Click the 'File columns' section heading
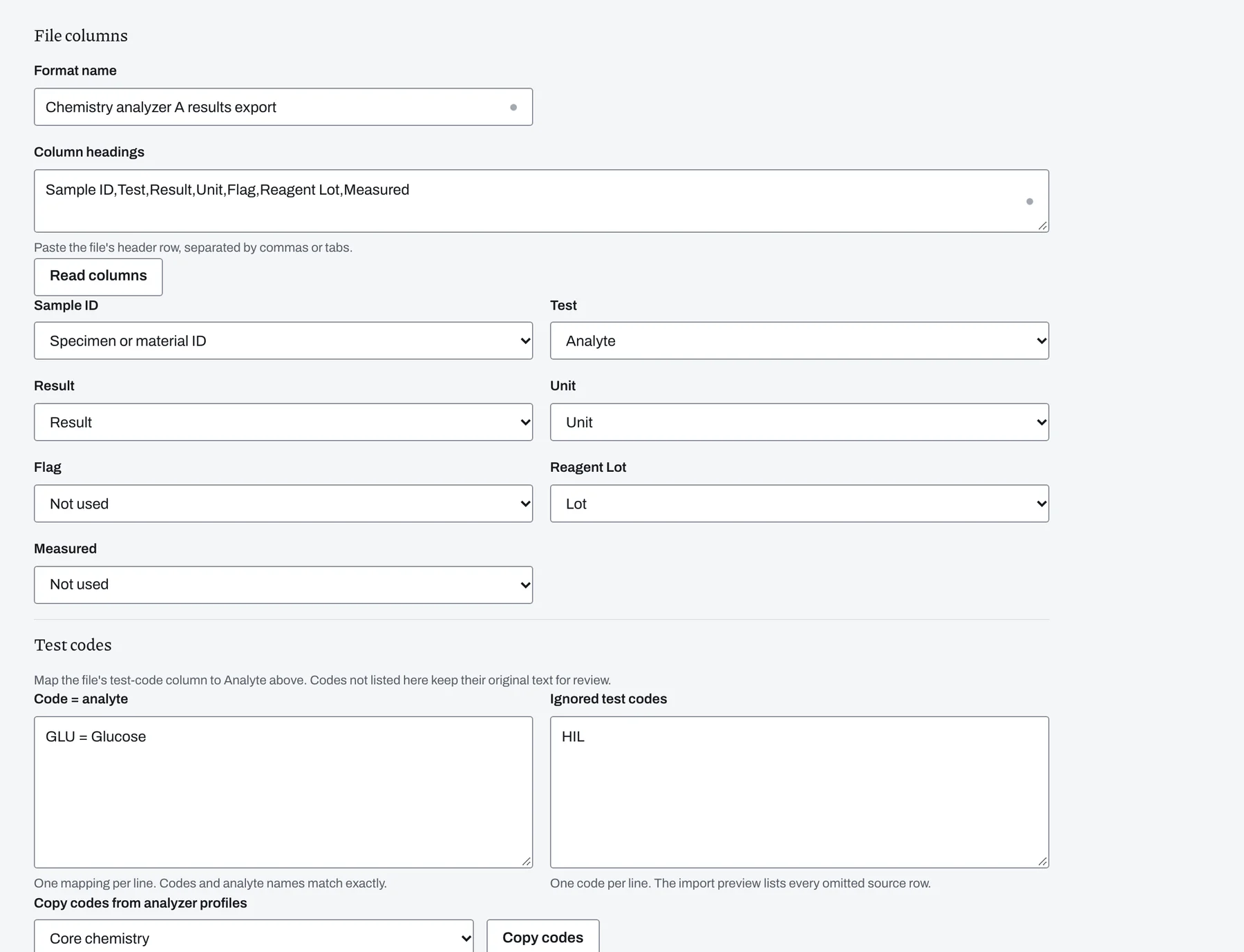The width and height of the screenshot is (1244, 952). (81, 36)
